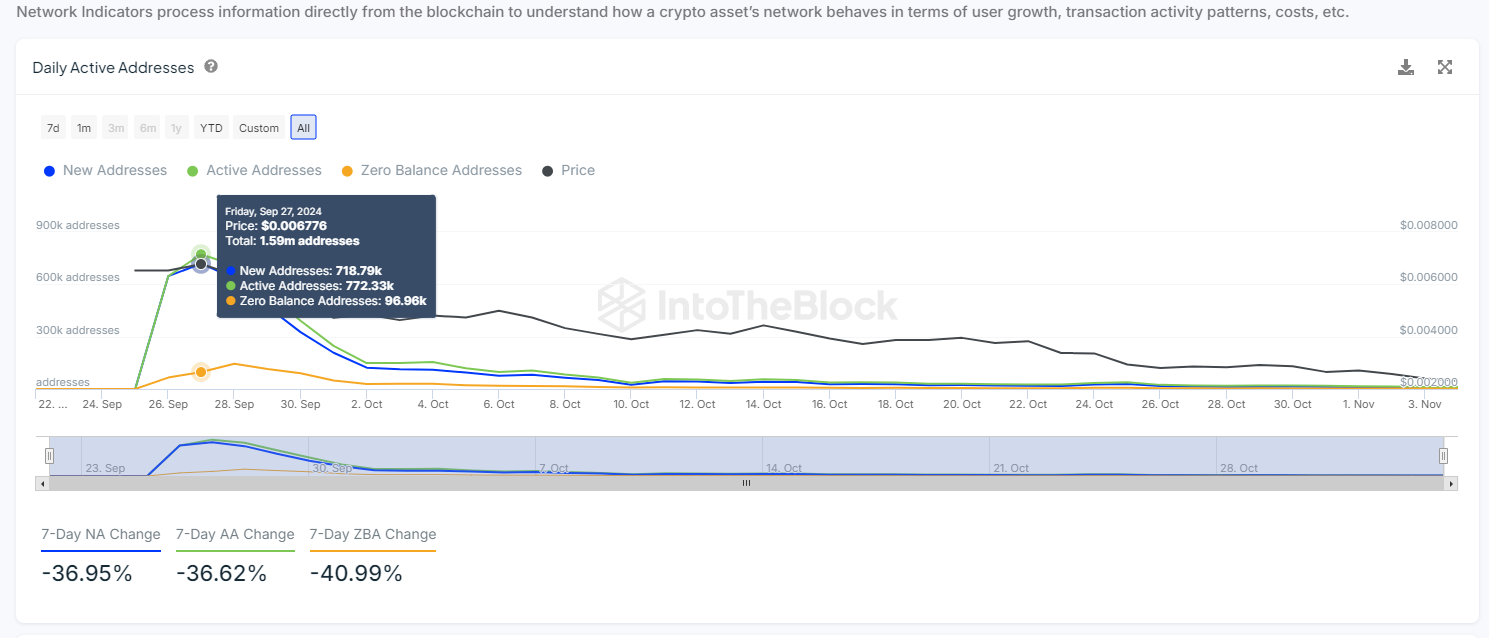Viewport: 1489px width, 638px height.
Task: Open the Custom date range picker
Action: 259,128
